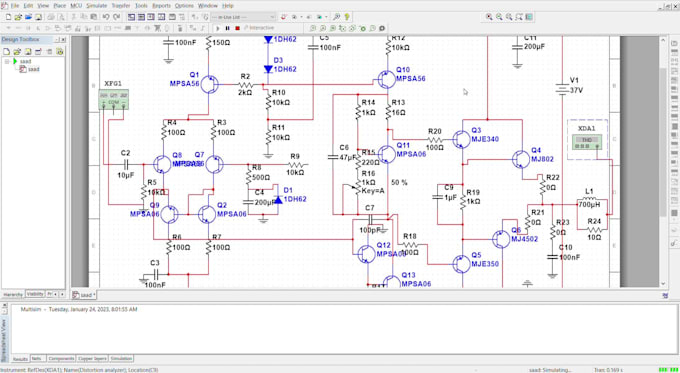Image resolution: width=680 pixels, height=373 pixels.
Task: Click the Interactive analysis button
Action: (259, 28)
